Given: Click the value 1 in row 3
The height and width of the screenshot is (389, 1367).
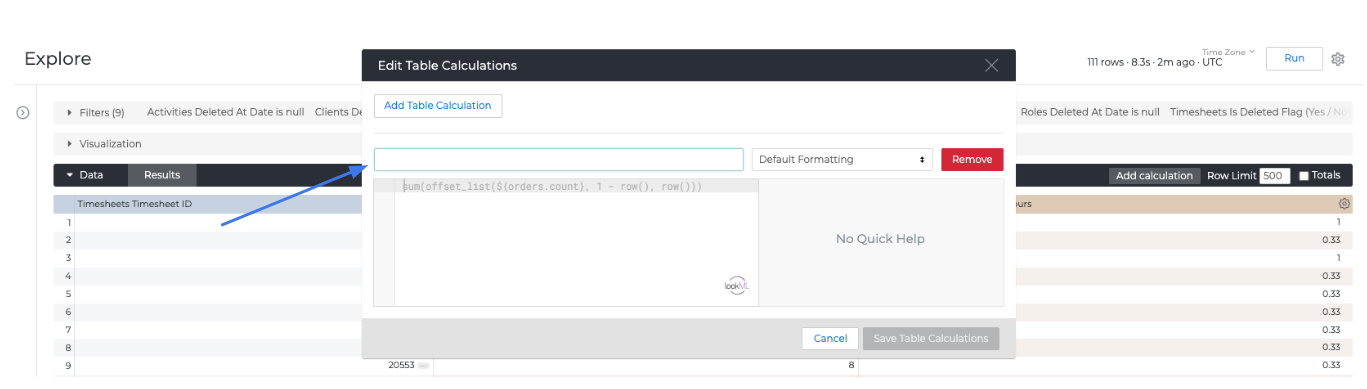Looking at the screenshot, I should pos(1337,258).
